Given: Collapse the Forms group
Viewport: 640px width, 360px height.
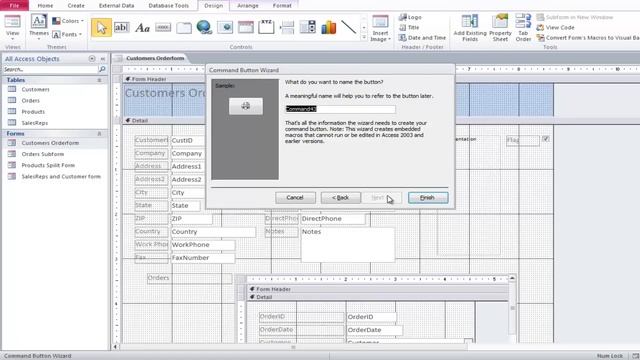Looking at the screenshot, I should pyautogui.click(x=99, y=133).
